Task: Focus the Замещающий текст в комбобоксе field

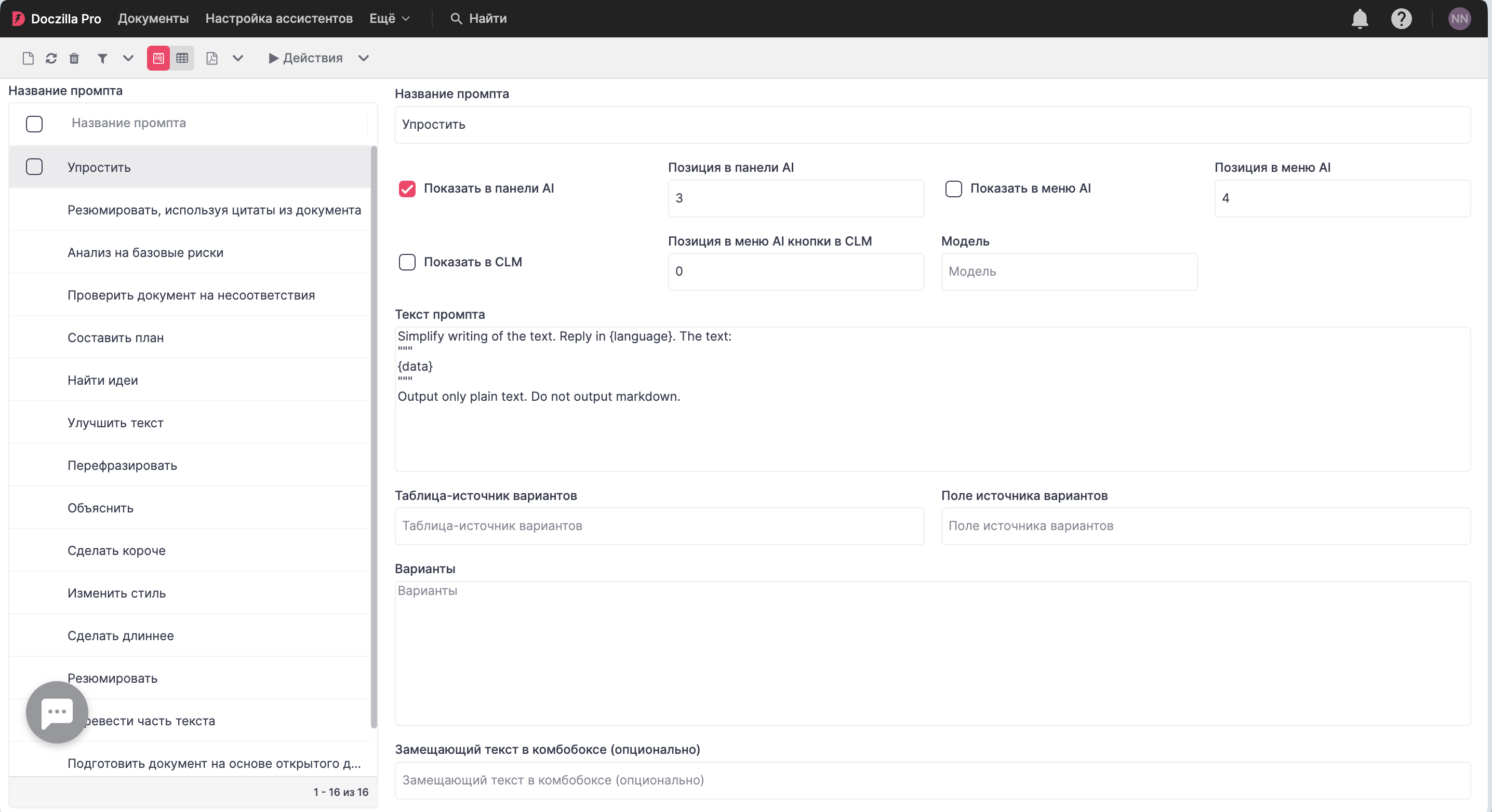Action: pos(933,781)
